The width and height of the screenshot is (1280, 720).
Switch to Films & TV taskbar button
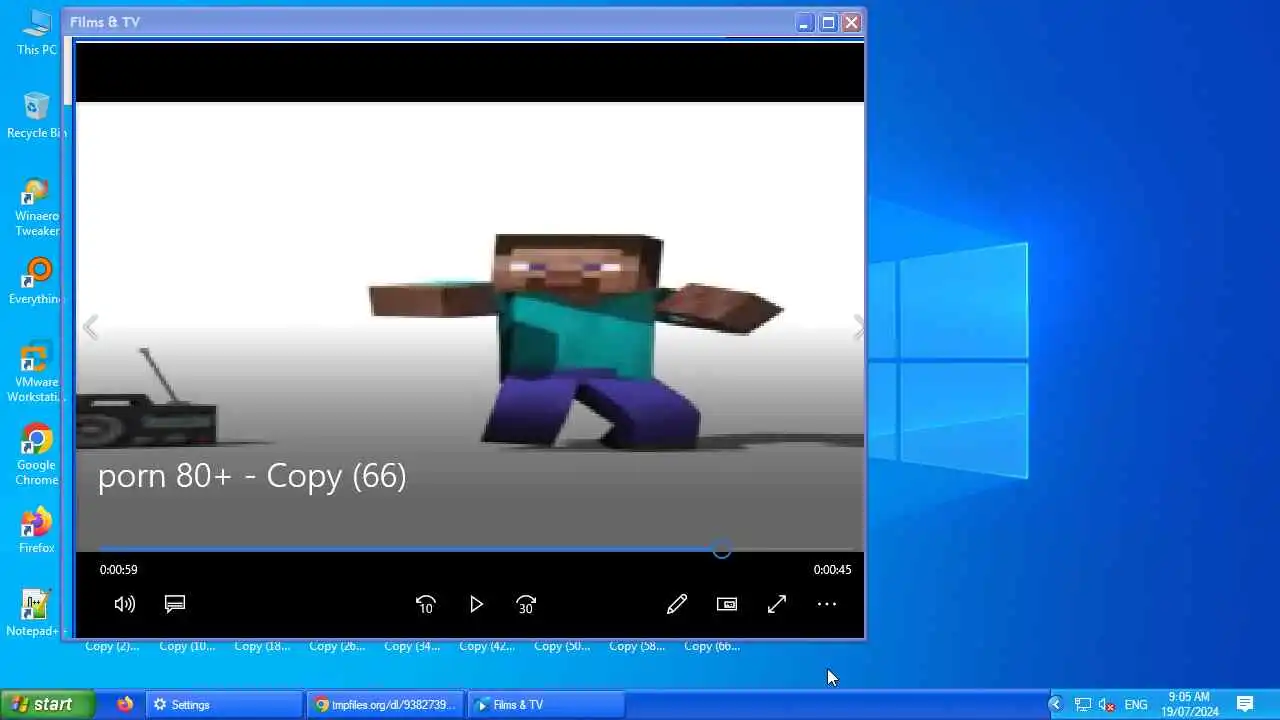(547, 704)
